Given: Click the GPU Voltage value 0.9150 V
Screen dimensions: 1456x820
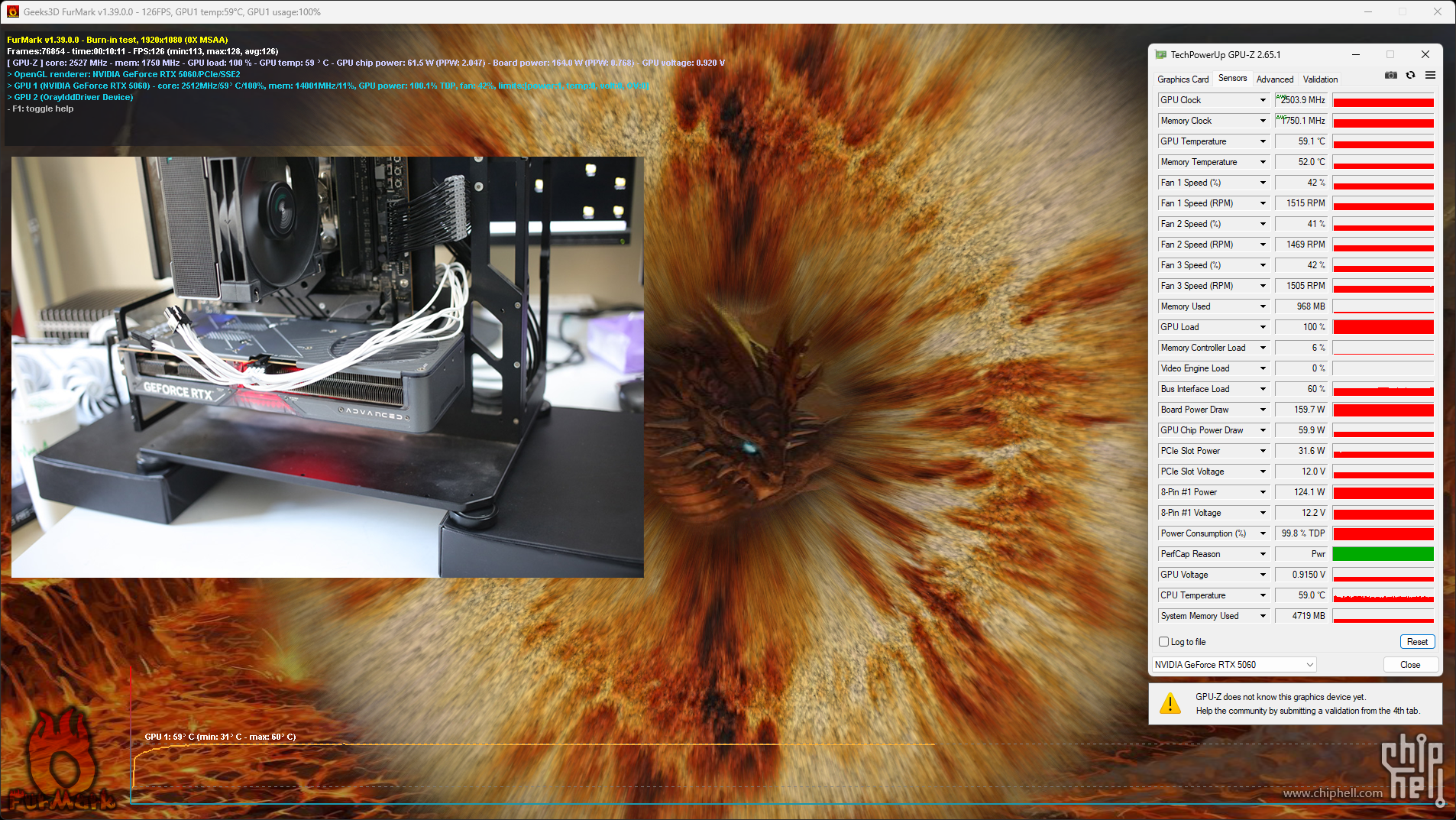Looking at the screenshot, I should (x=1302, y=575).
